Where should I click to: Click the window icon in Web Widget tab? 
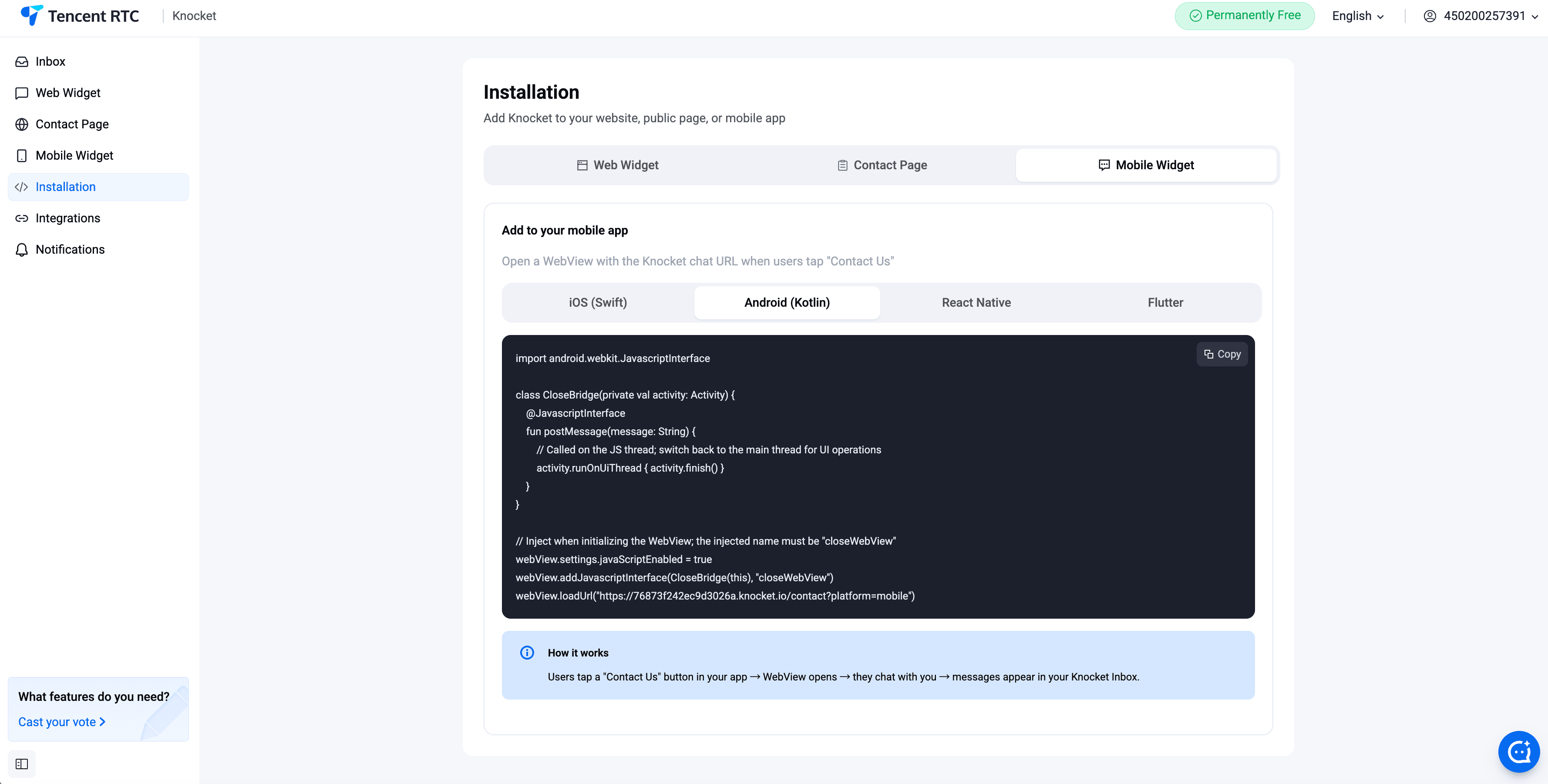pos(582,165)
